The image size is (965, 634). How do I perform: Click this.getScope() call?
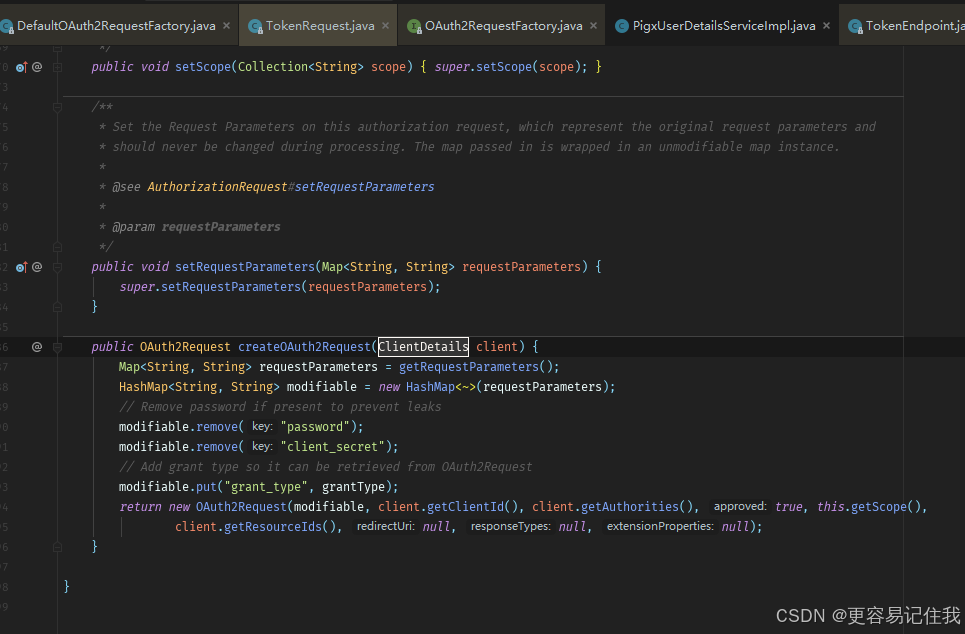coord(869,507)
